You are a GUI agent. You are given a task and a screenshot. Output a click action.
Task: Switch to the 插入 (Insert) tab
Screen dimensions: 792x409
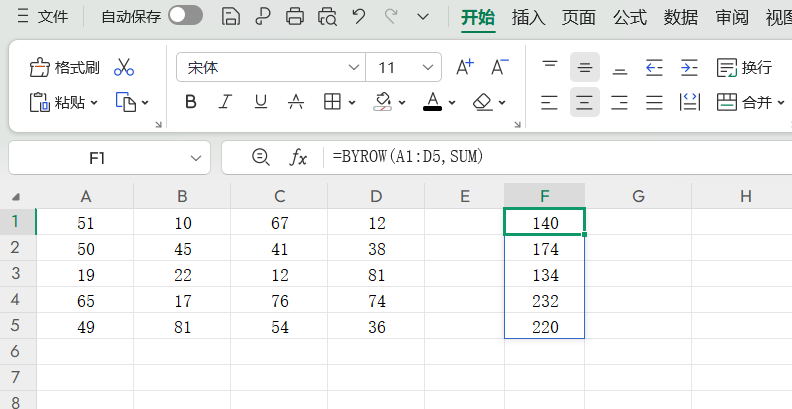528,17
